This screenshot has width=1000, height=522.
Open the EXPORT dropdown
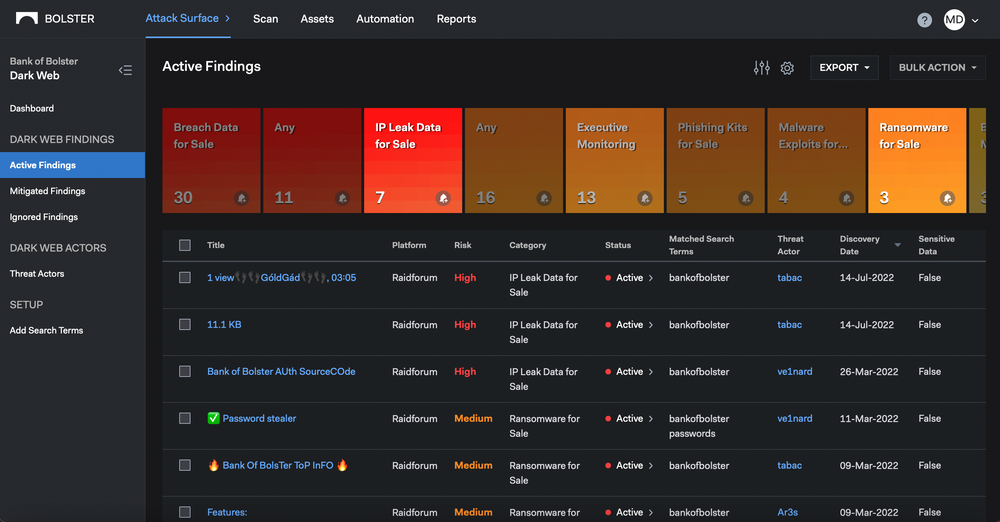click(x=844, y=68)
